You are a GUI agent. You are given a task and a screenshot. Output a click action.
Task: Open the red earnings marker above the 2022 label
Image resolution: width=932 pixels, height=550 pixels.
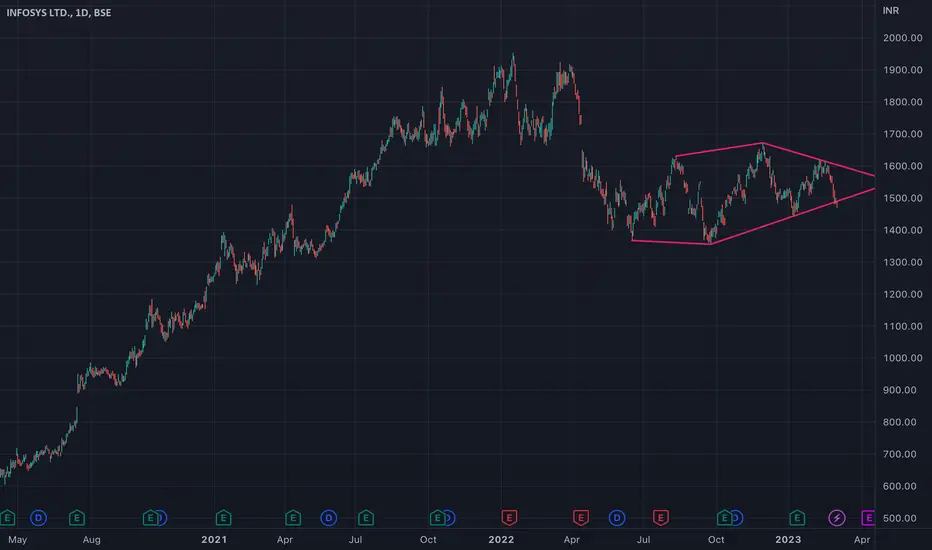509,518
